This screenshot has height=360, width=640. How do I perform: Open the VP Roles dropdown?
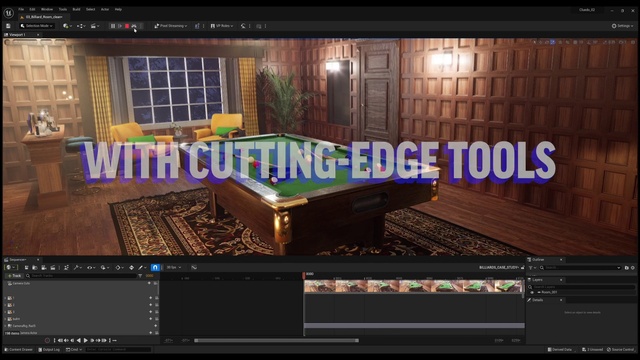222,26
